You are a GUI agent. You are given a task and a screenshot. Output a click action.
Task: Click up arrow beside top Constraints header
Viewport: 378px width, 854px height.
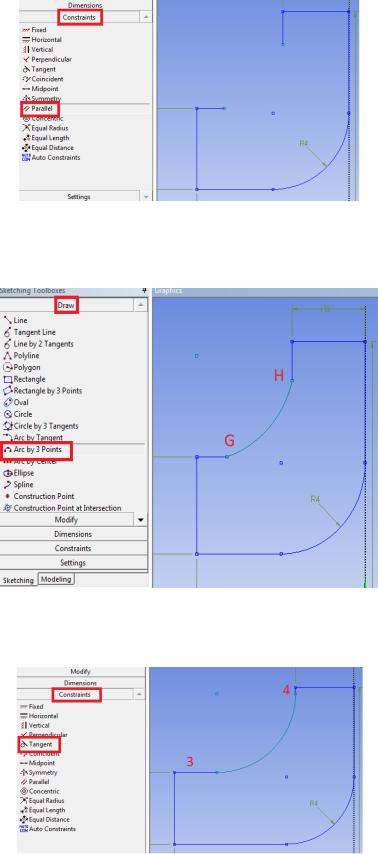coord(146,17)
